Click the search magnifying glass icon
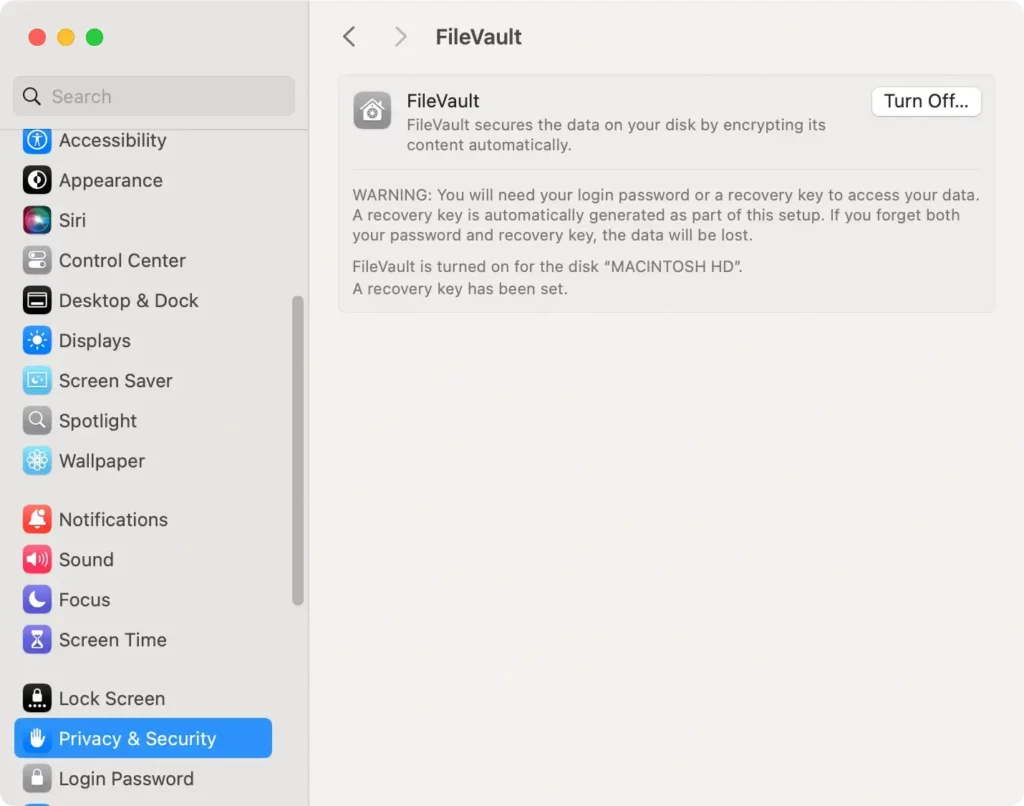 31,96
